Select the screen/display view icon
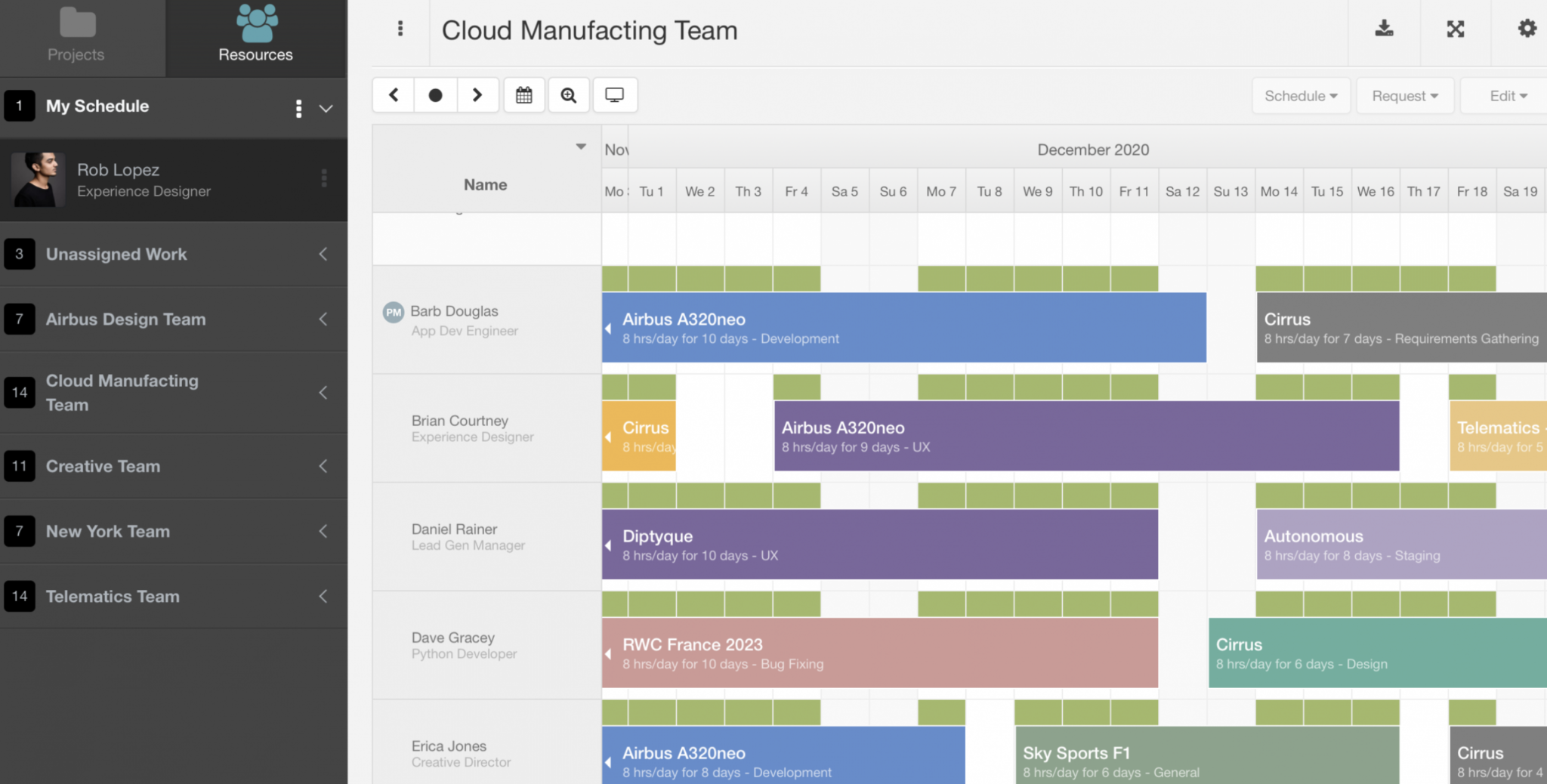This screenshot has width=1547, height=784. (615, 94)
